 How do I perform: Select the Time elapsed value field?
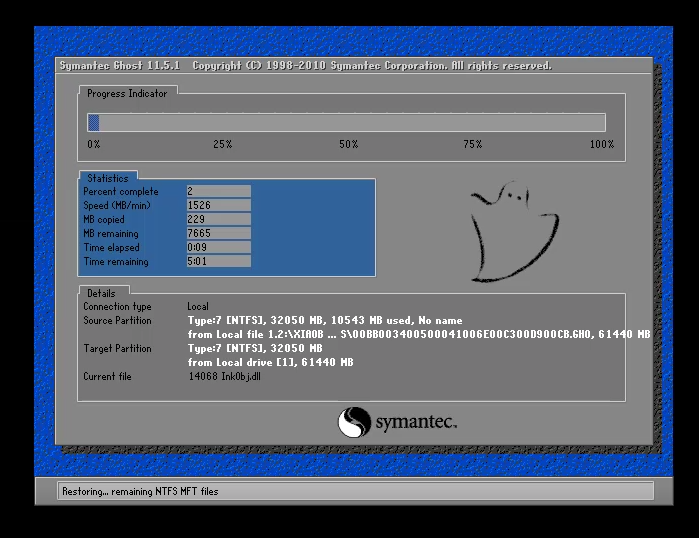pyautogui.click(x=218, y=247)
